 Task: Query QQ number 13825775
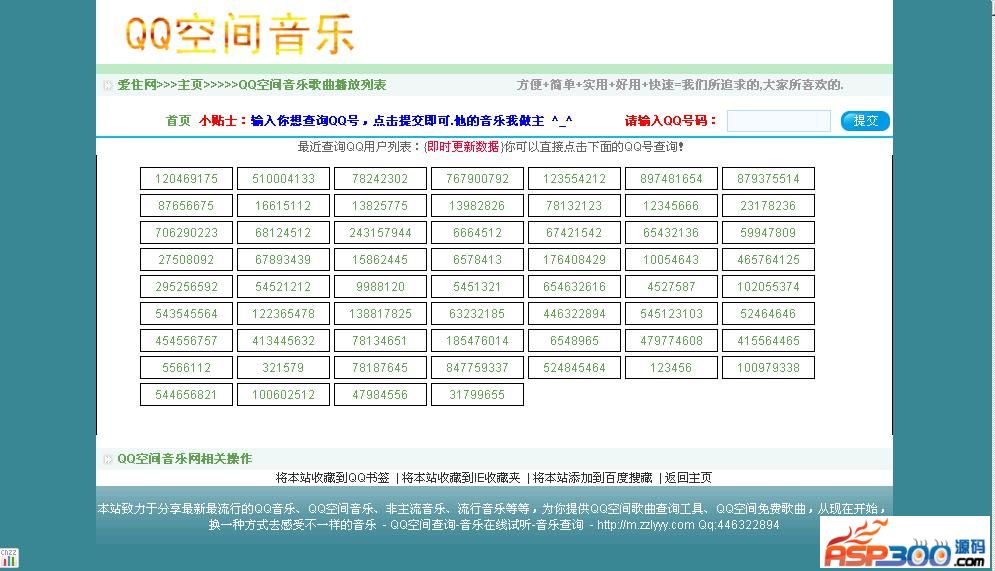click(381, 206)
